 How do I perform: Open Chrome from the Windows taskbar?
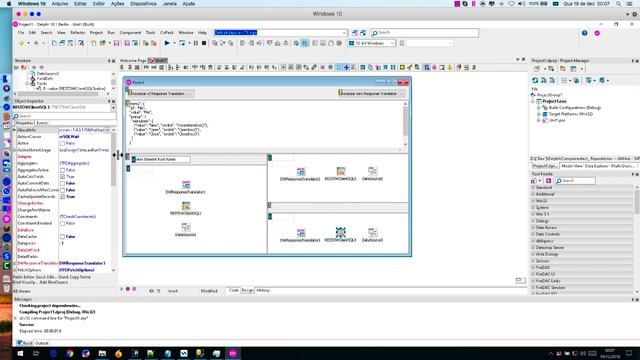pyautogui.click(x=70, y=353)
